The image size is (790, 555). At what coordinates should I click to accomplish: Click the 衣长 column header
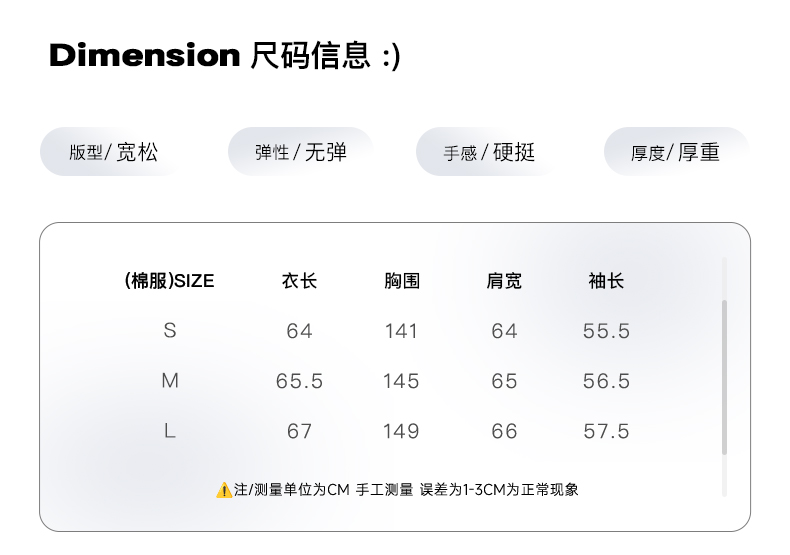pyautogui.click(x=299, y=281)
